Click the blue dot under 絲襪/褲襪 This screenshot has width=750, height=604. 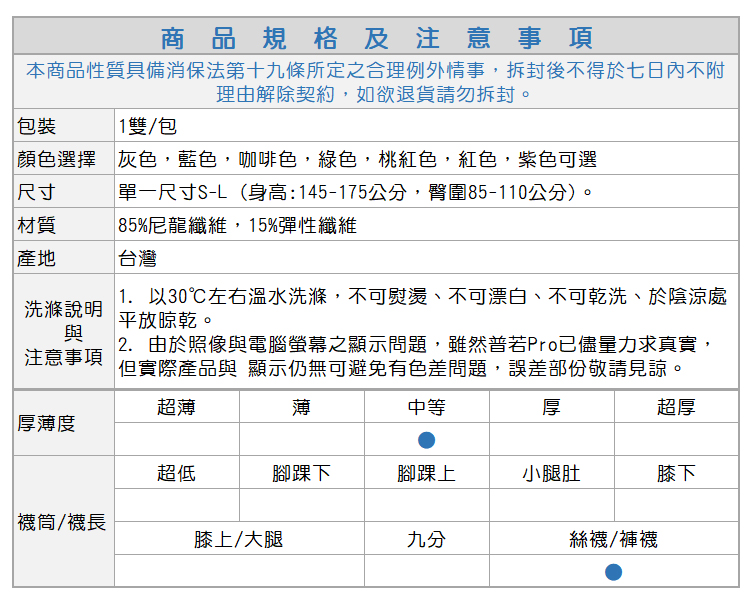point(614,572)
